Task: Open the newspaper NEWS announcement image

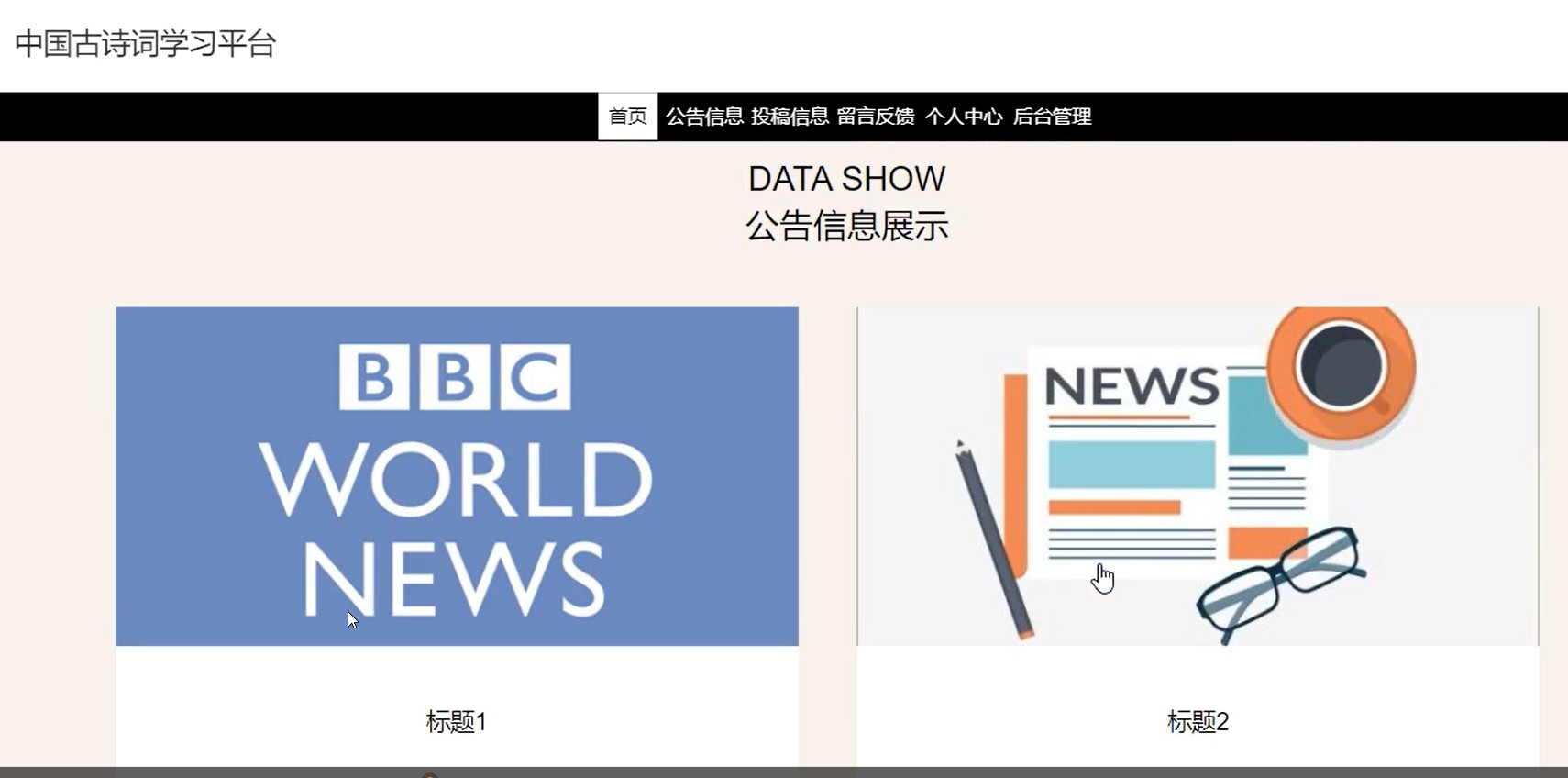Action: [1198, 476]
